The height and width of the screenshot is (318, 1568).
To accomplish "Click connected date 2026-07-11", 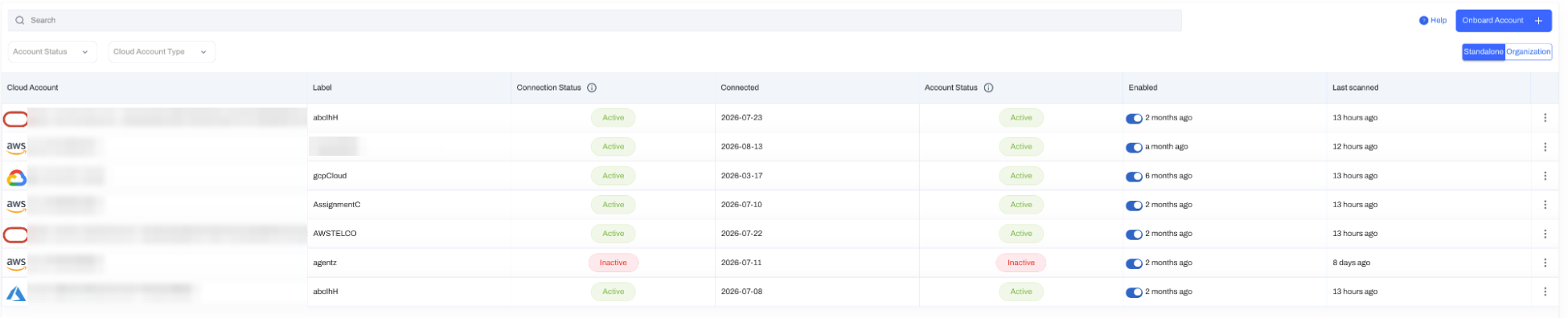I will pyautogui.click(x=741, y=263).
